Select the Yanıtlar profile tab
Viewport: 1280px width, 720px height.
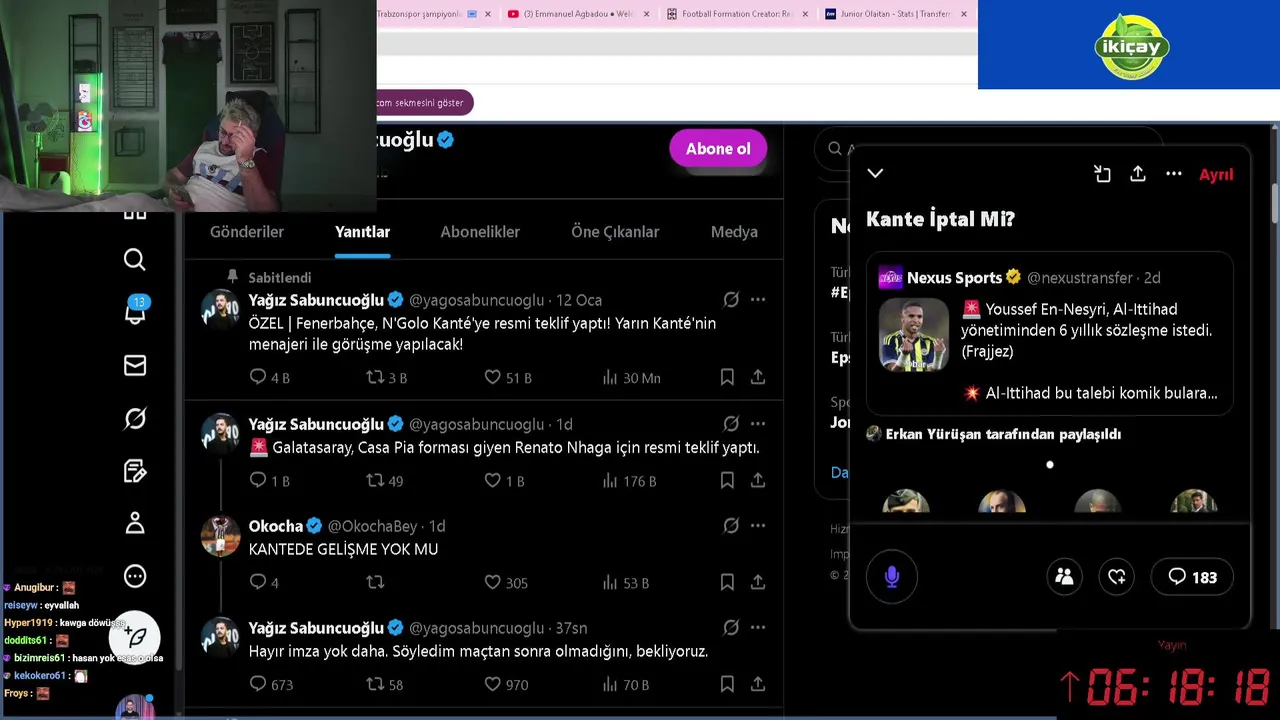click(x=362, y=231)
